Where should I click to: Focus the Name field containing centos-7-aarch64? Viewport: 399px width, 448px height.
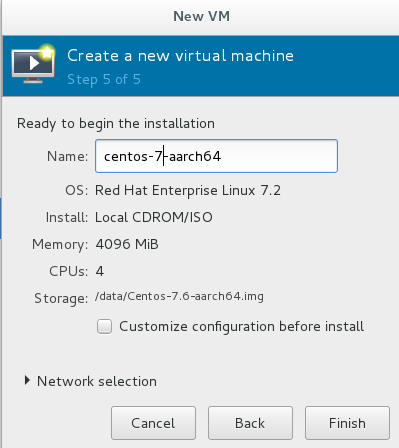(216, 156)
